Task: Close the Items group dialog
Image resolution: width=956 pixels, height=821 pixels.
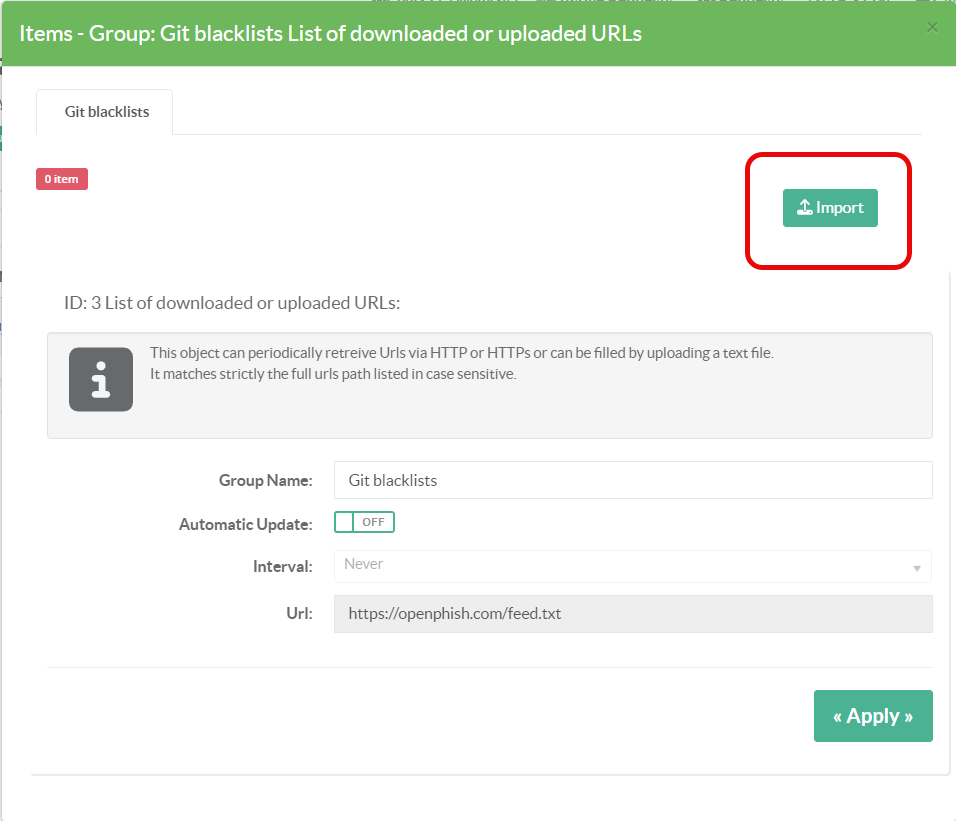Action: [932, 28]
